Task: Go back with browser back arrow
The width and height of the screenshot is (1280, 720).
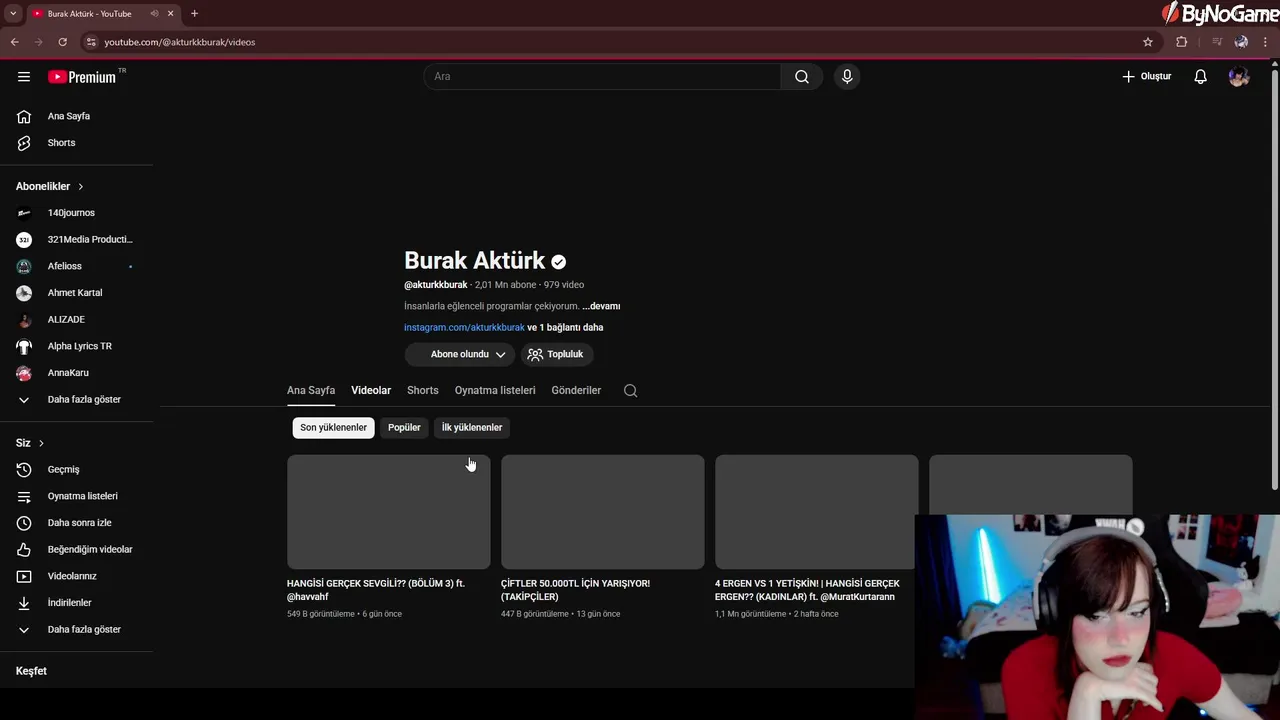Action: click(x=15, y=42)
